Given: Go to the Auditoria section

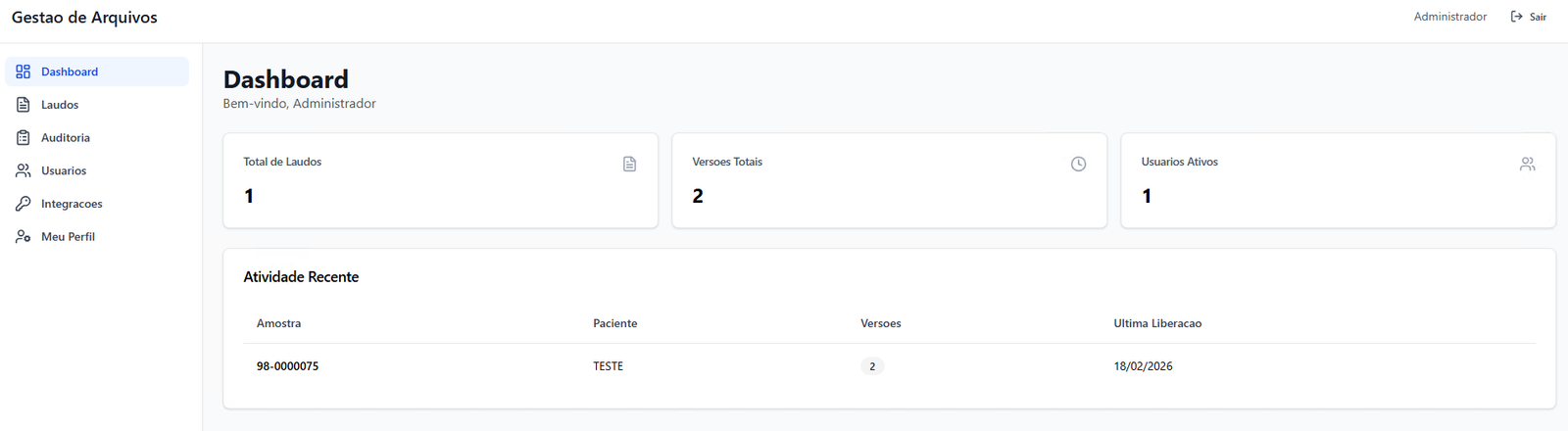Looking at the screenshot, I should point(66,138).
